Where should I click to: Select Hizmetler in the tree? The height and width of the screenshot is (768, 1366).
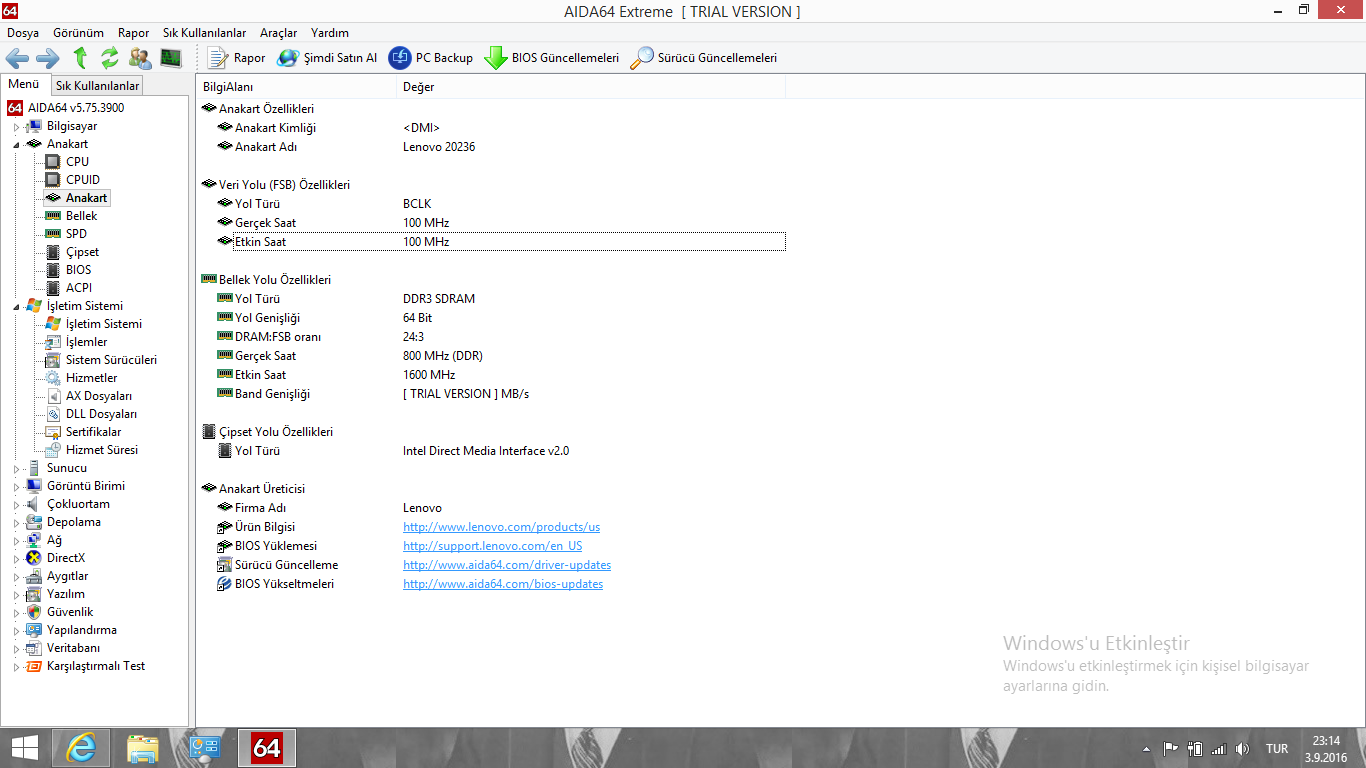91,378
